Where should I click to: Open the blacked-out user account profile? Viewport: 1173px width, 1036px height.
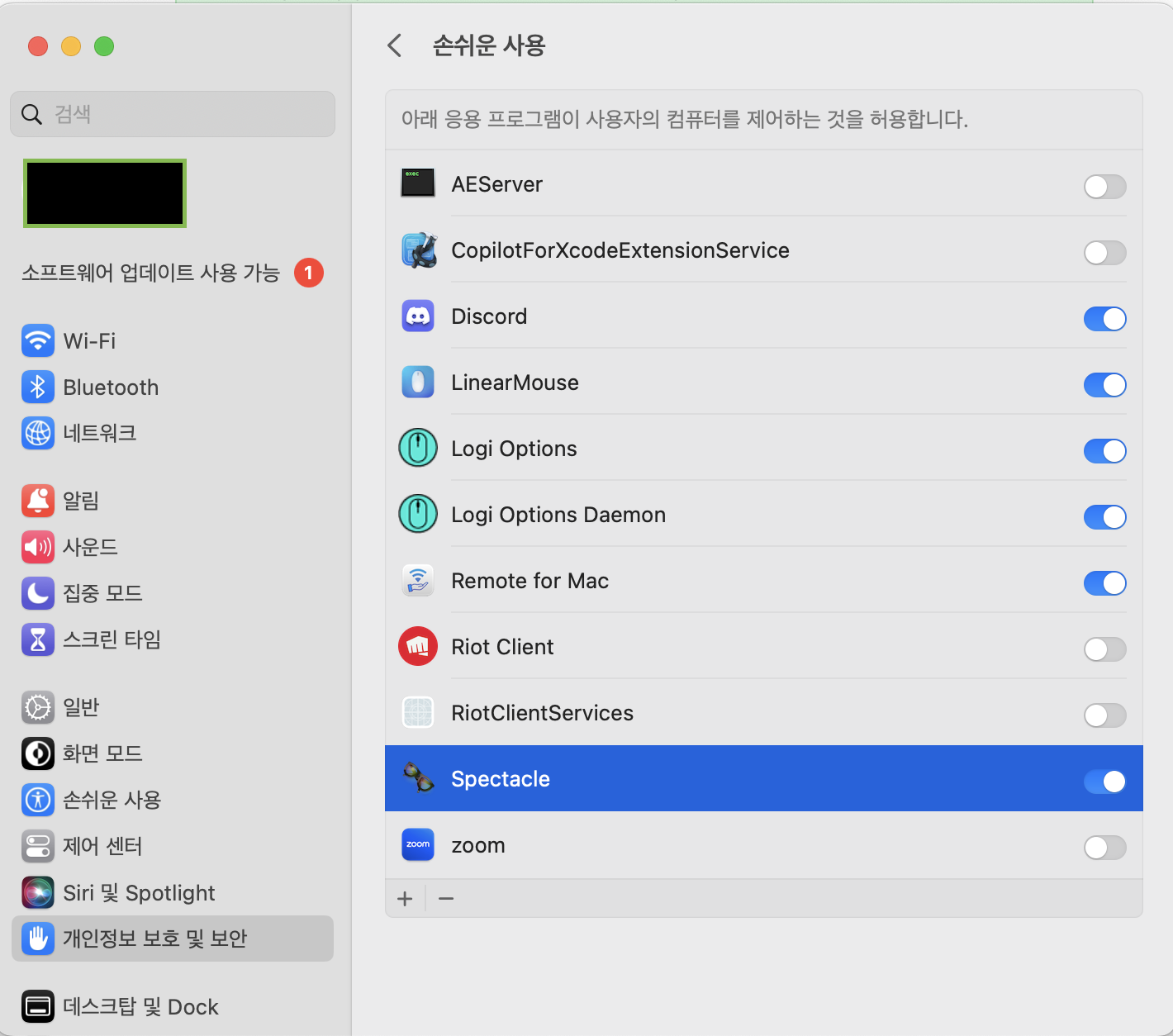pyautogui.click(x=105, y=193)
